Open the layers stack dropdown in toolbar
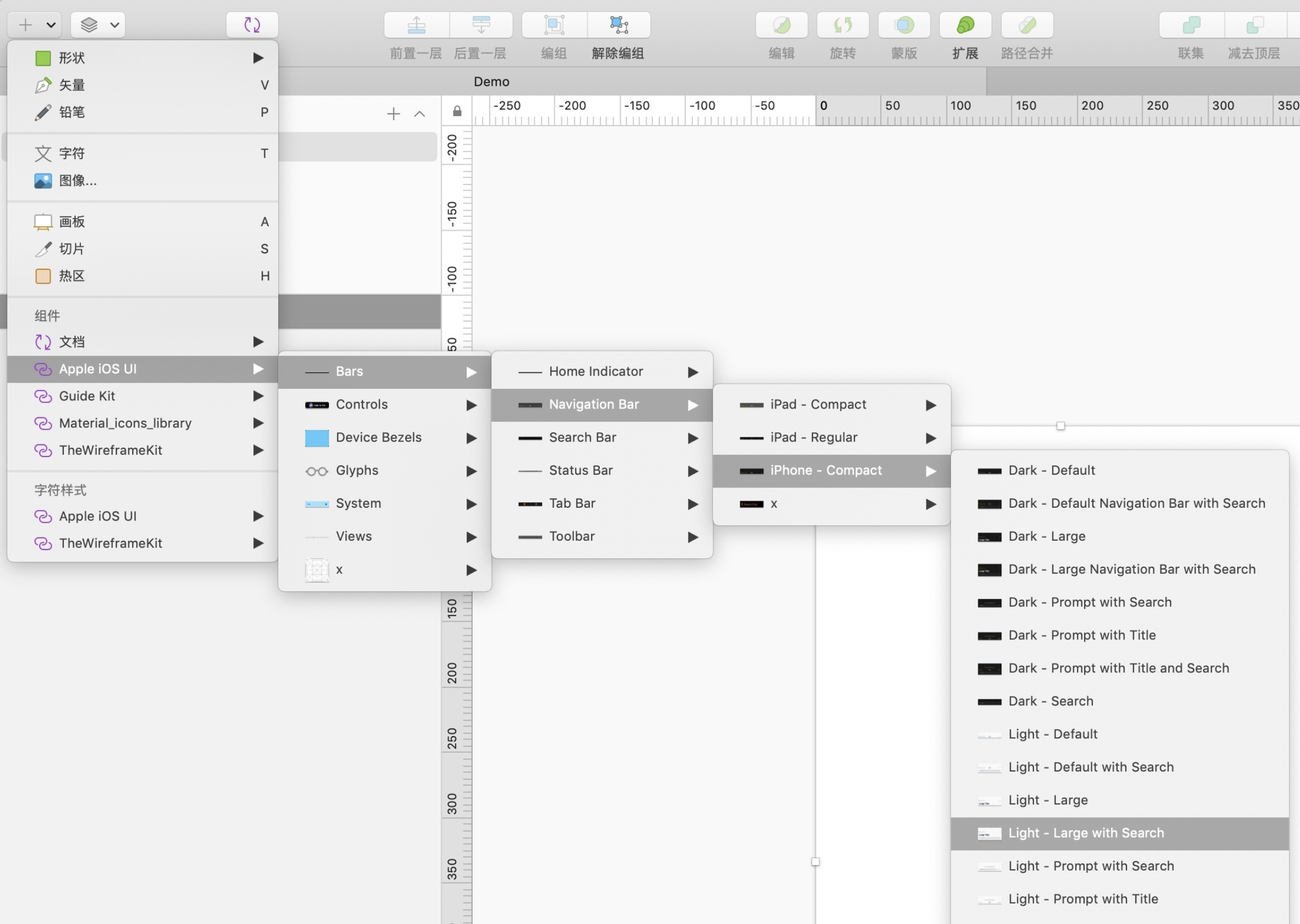The image size is (1300, 924). click(x=98, y=25)
